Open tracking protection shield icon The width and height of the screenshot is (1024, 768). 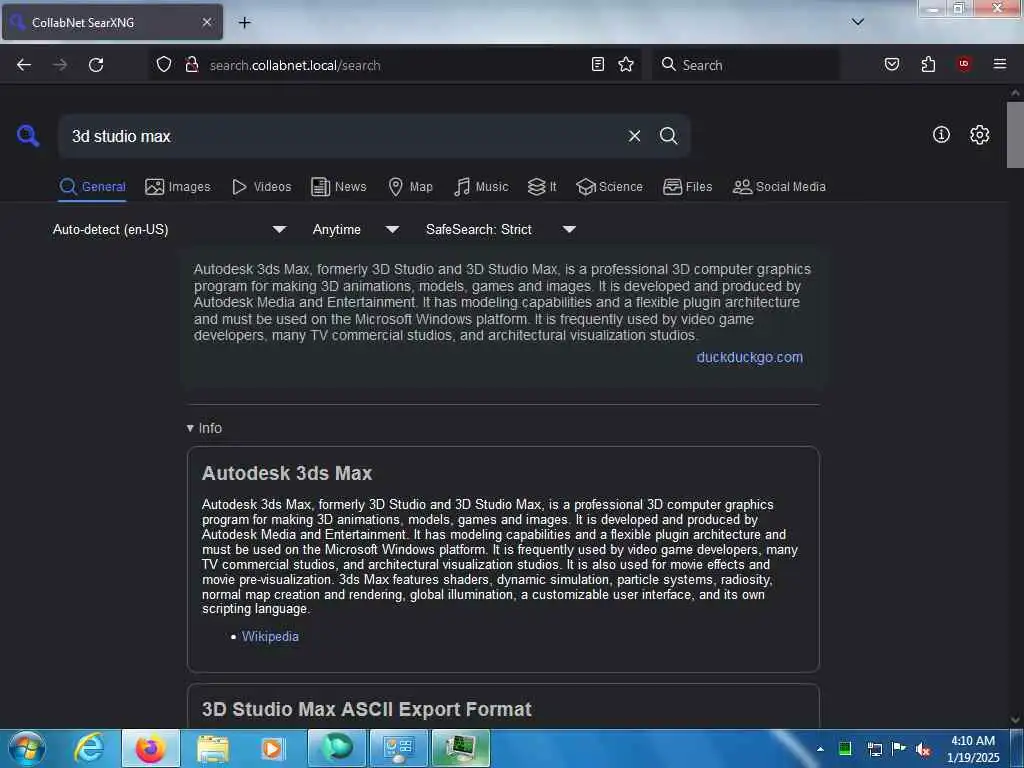[164, 65]
